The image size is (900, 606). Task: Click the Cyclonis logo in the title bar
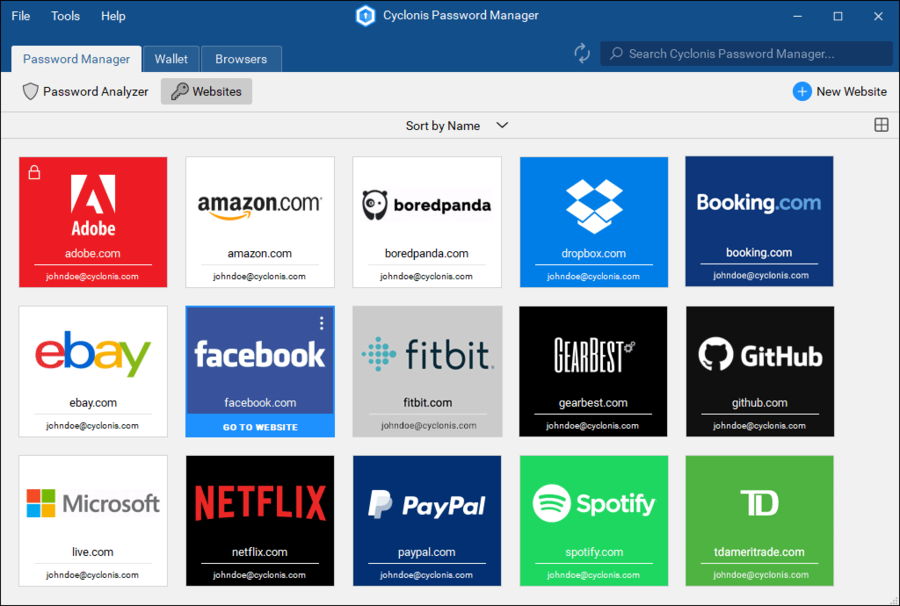pos(364,15)
